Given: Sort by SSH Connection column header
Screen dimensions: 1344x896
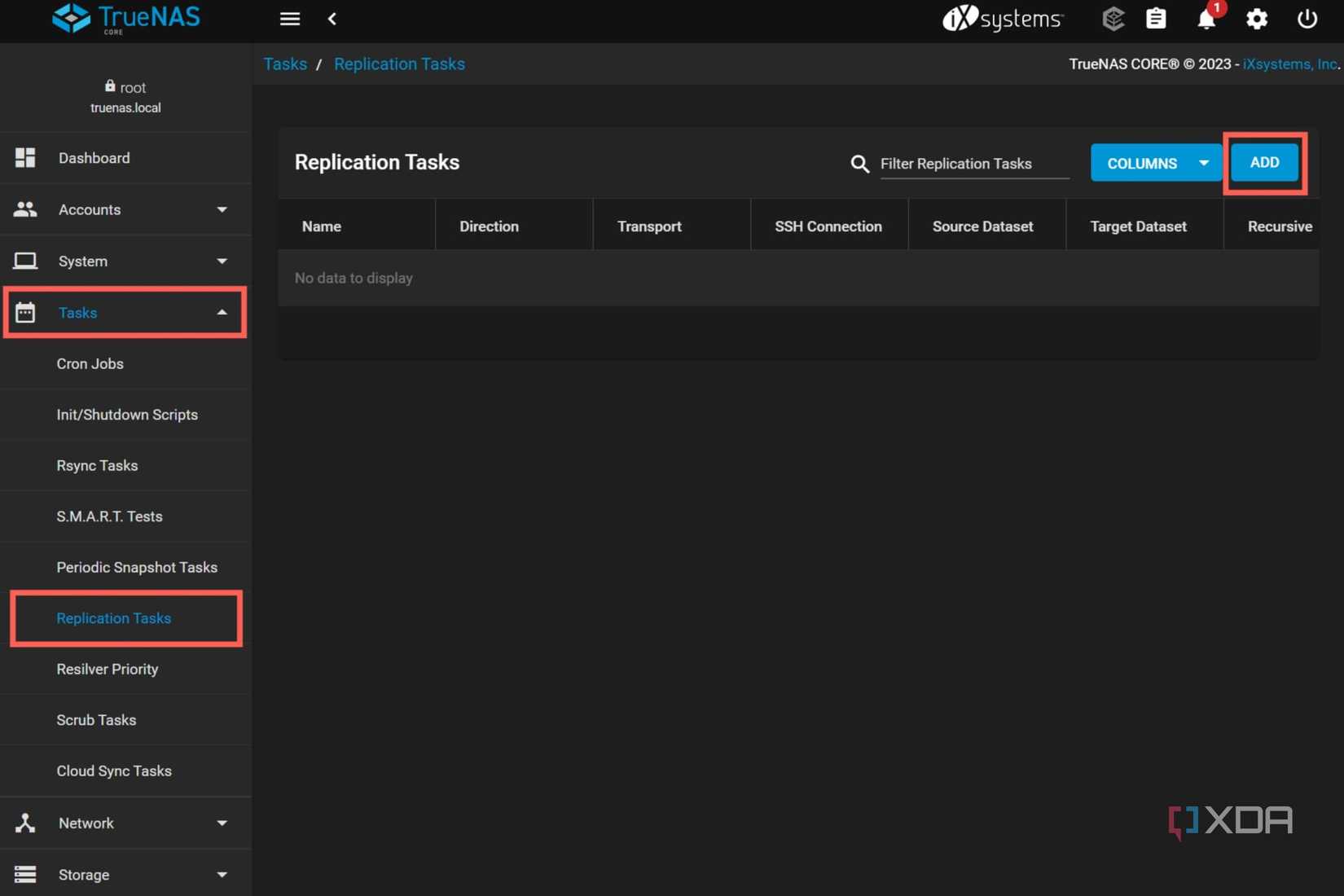Looking at the screenshot, I should point(828,226).
